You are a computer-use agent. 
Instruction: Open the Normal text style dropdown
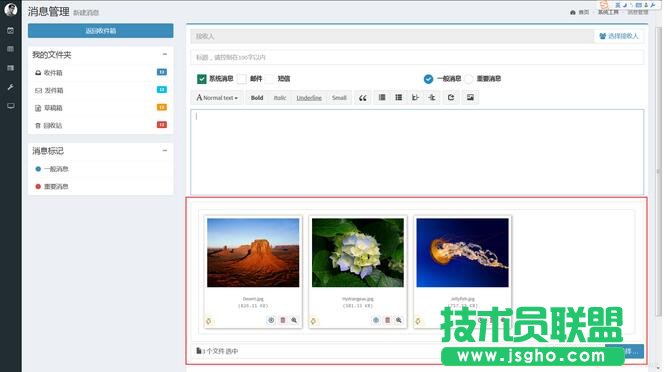pos(217,98)
